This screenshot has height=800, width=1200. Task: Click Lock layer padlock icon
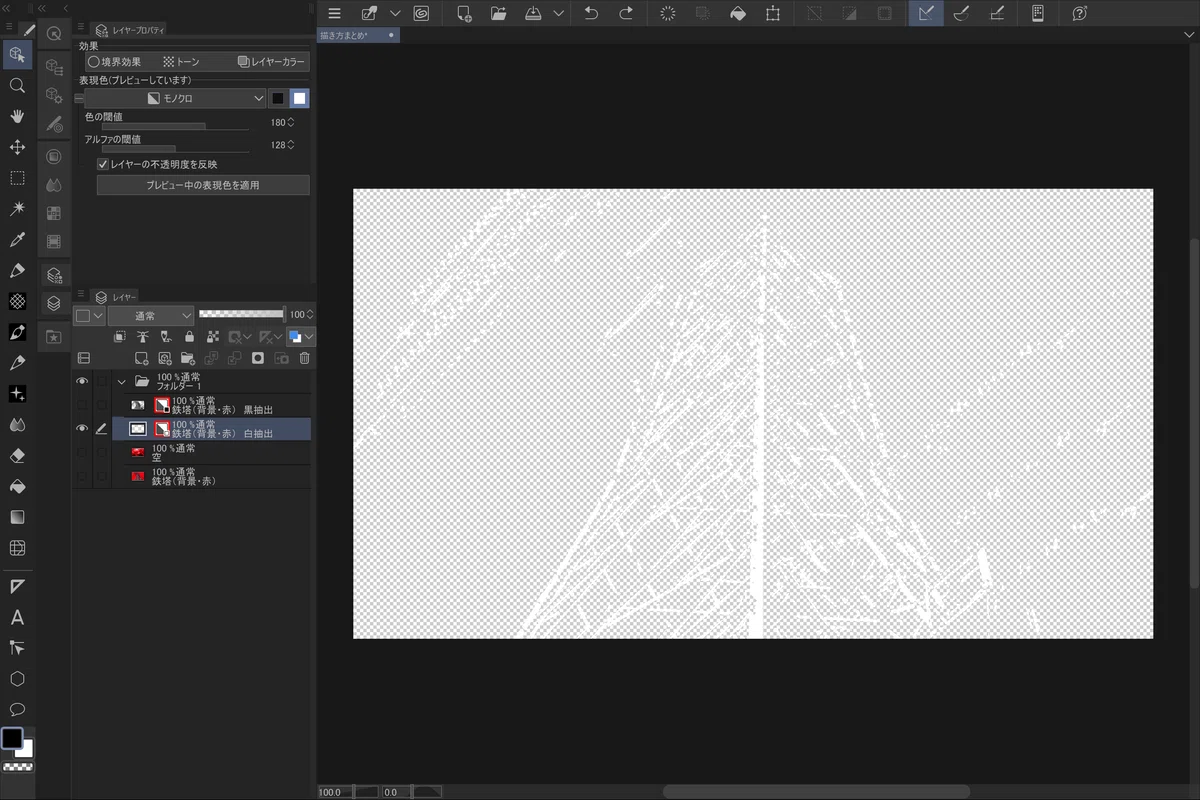pyautogui.click(x=189, y=337)
